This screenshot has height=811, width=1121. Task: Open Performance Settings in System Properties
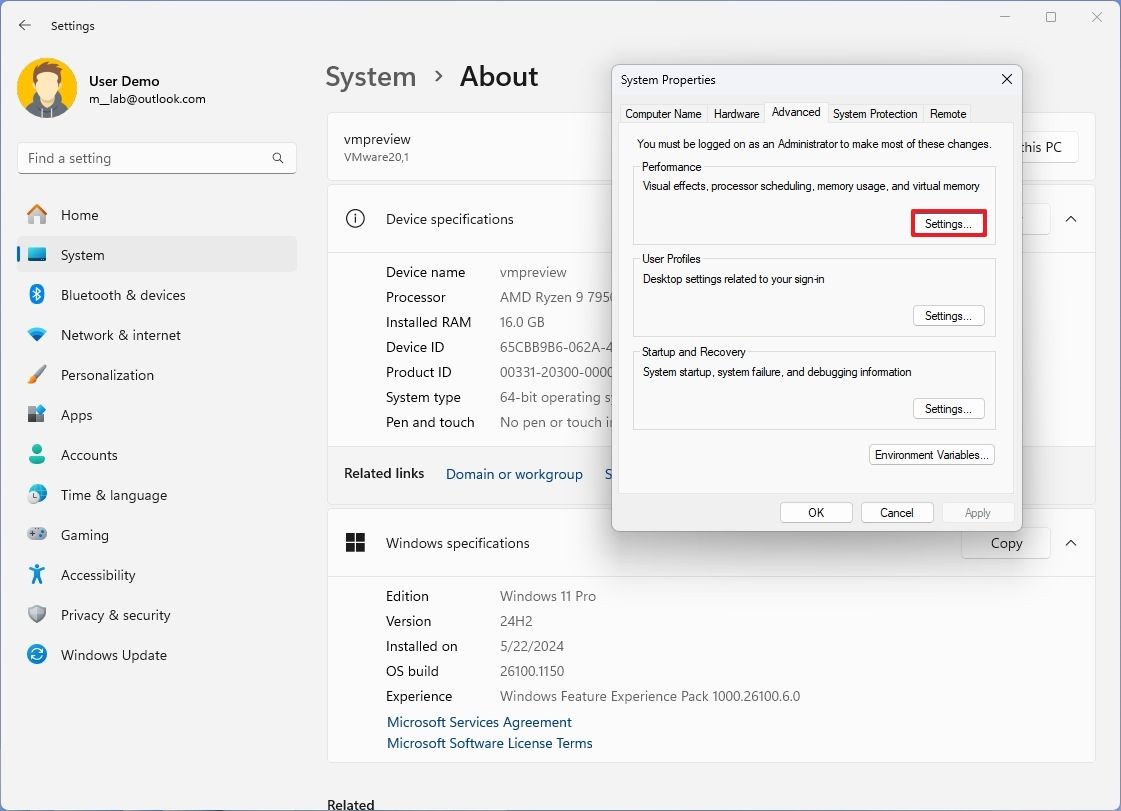point(948,223)
